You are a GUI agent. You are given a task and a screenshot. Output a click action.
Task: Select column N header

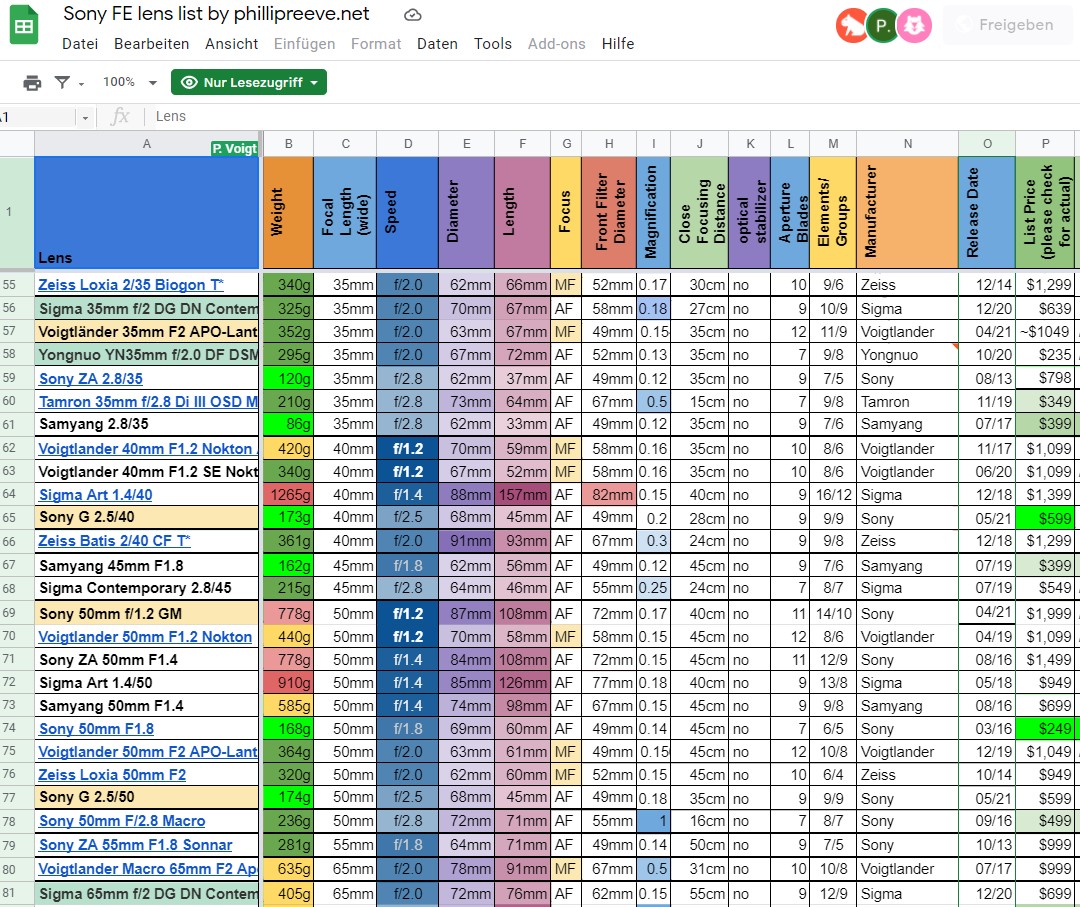(x=908, y=144)
